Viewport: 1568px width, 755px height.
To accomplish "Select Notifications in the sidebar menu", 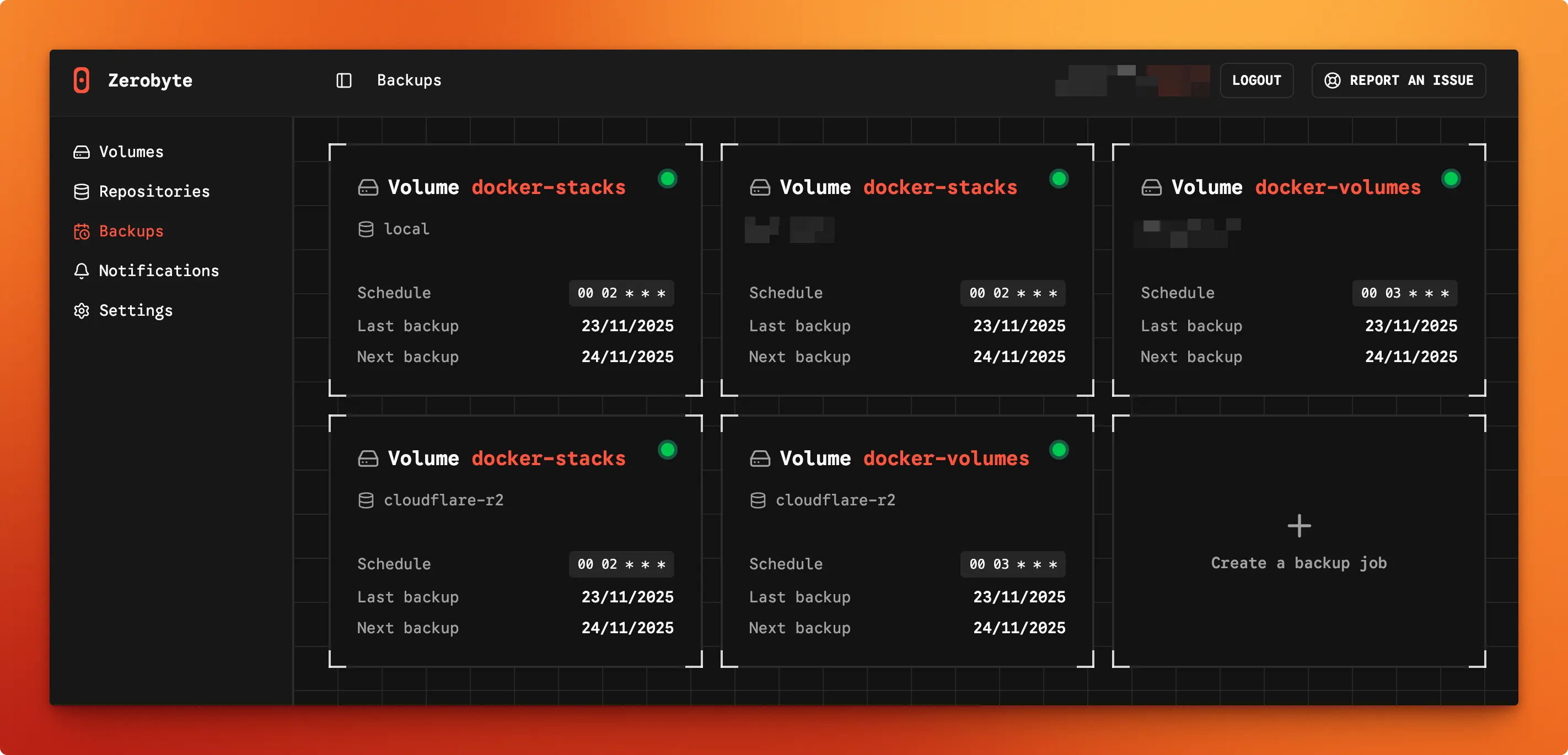I will click(159, 271).
